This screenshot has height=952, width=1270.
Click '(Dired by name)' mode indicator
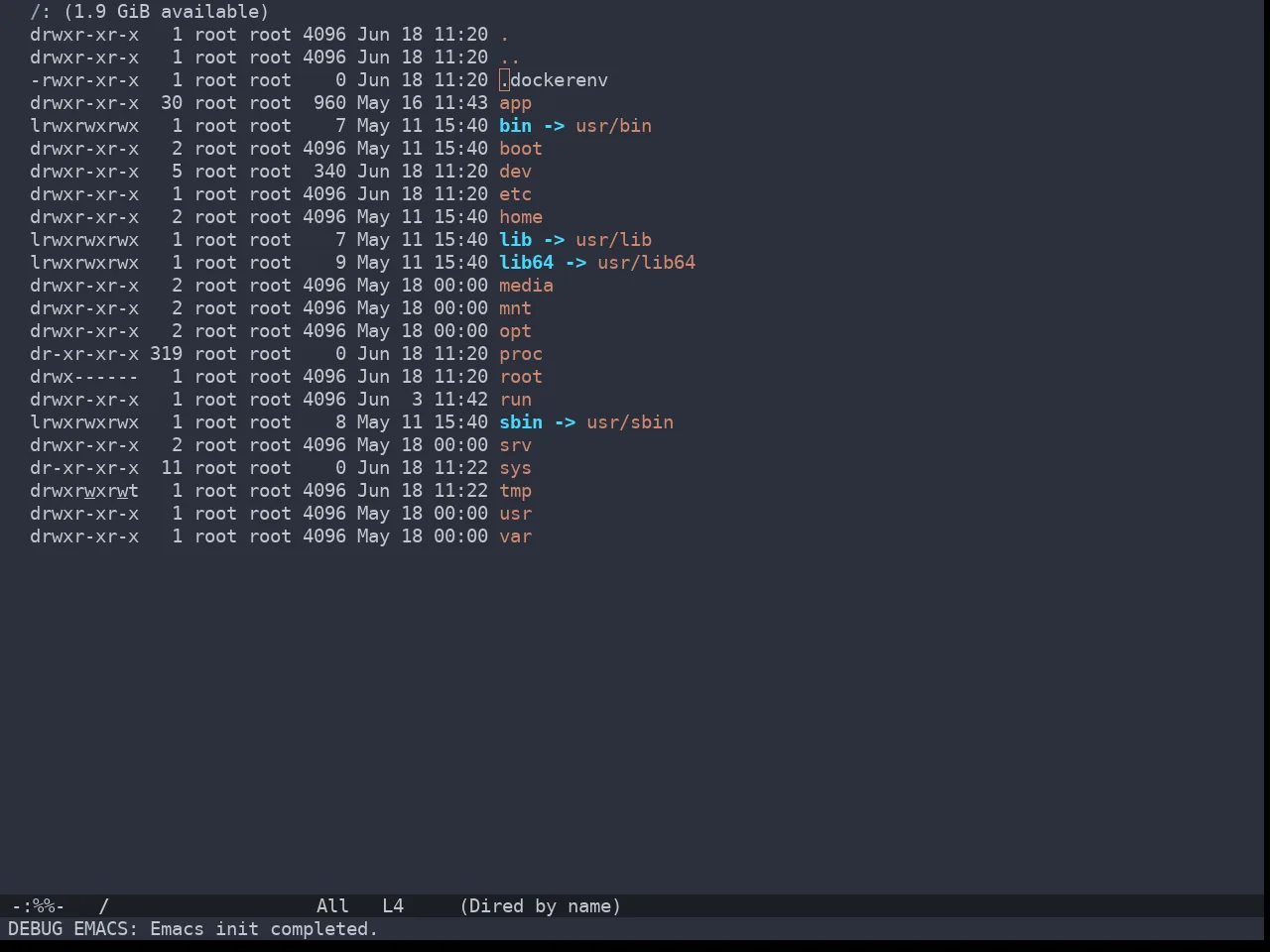point(540,906)
